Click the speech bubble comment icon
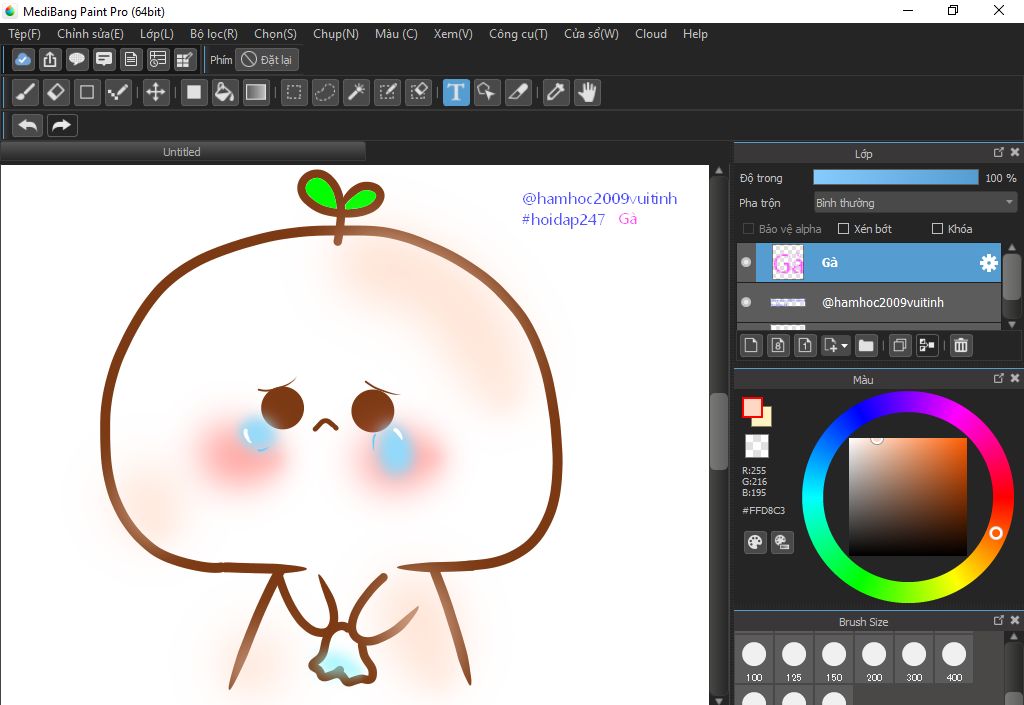Screen dimensions: 1024x705 pyautogui.click(x=76, y=59)
